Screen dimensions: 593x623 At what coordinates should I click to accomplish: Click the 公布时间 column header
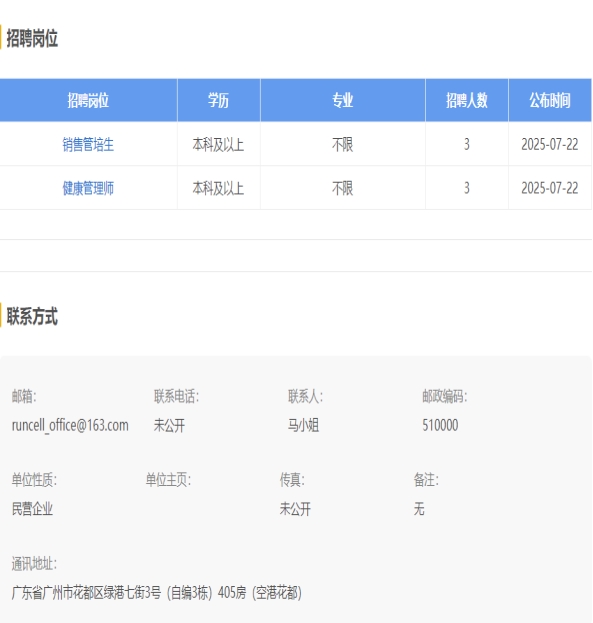[x=550, y=100]
